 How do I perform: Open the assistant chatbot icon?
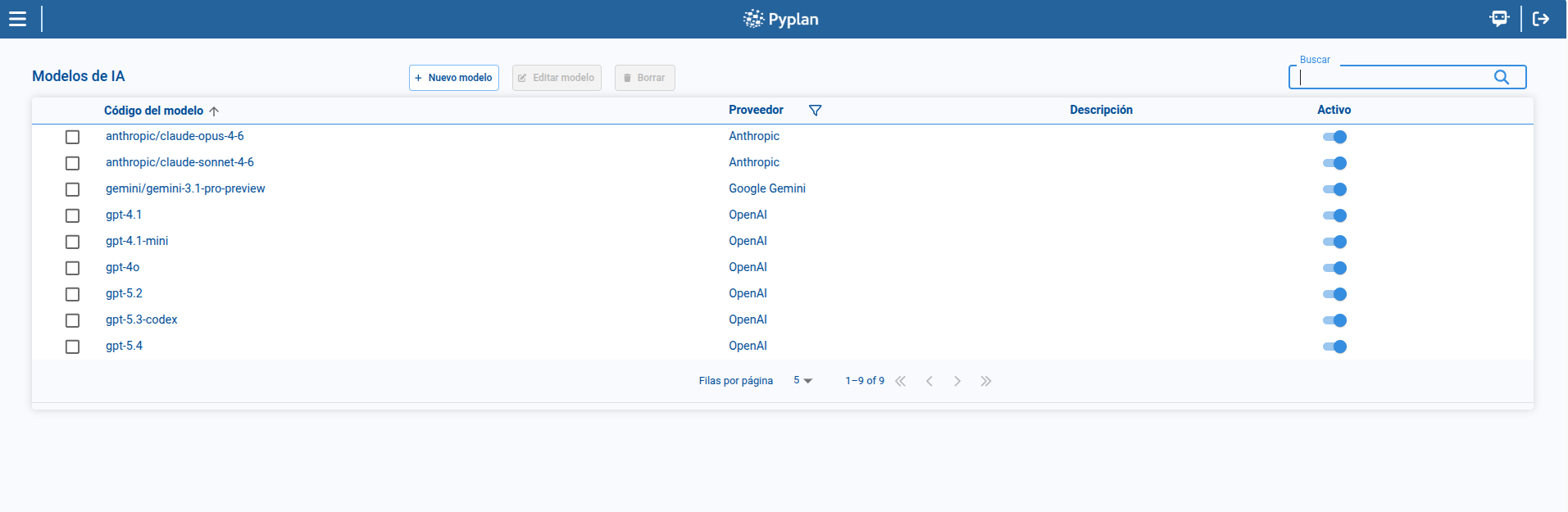click(1499, 19)
